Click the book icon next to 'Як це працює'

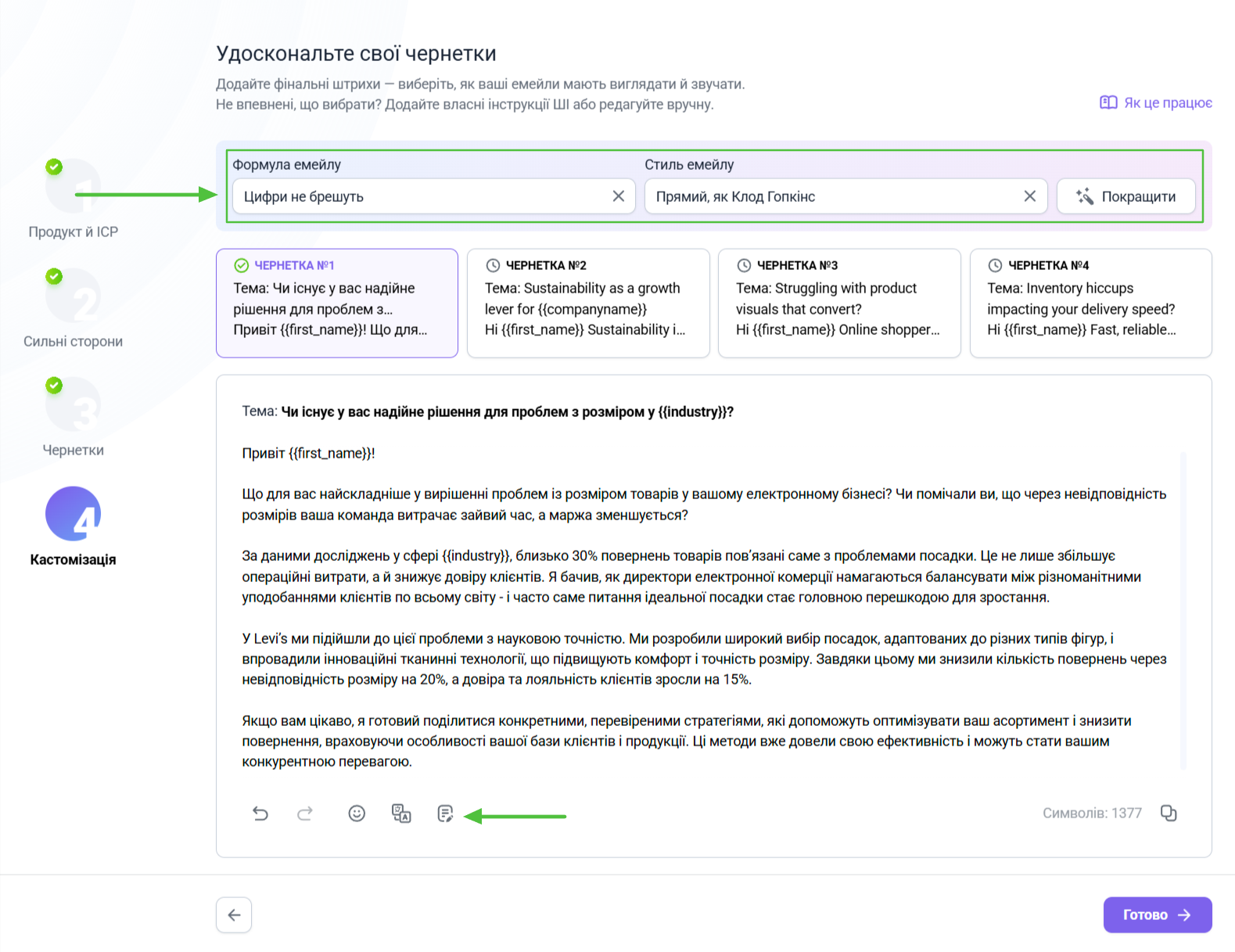(x=1108, y=102)
